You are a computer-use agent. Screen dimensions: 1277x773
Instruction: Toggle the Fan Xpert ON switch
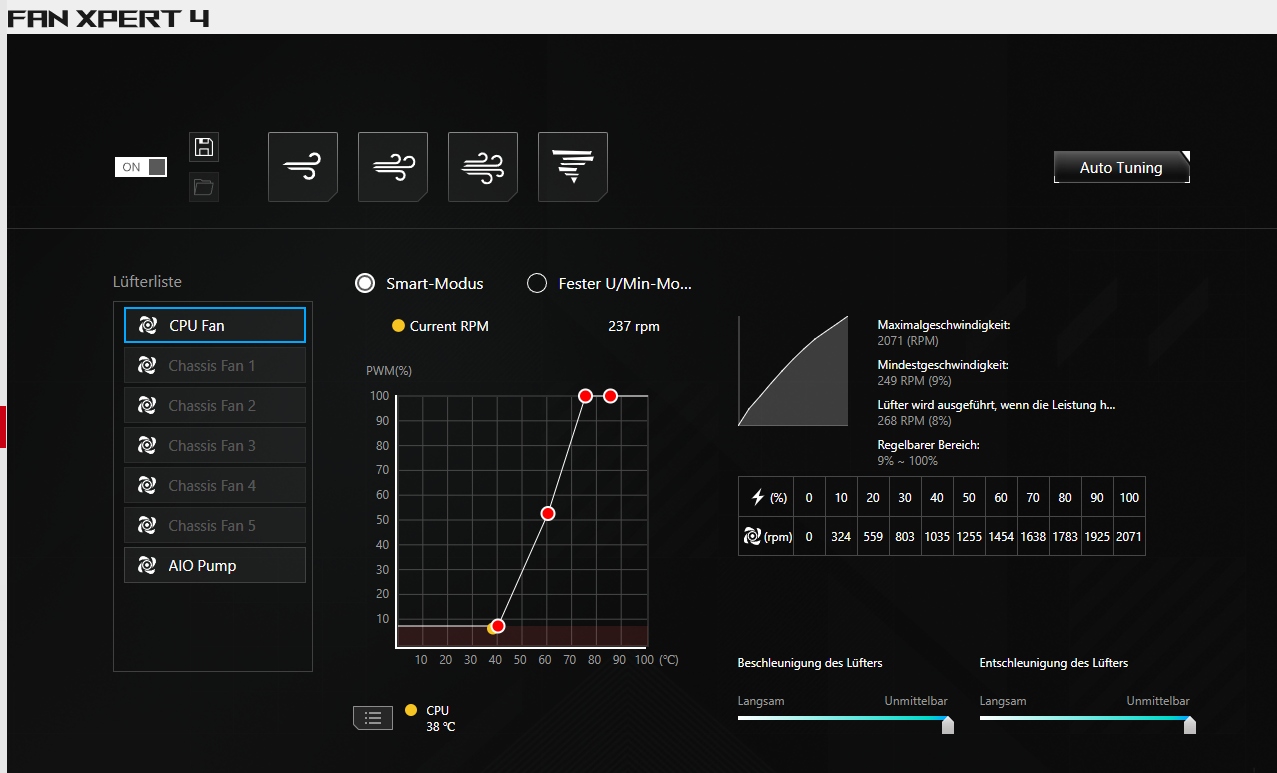141,167
